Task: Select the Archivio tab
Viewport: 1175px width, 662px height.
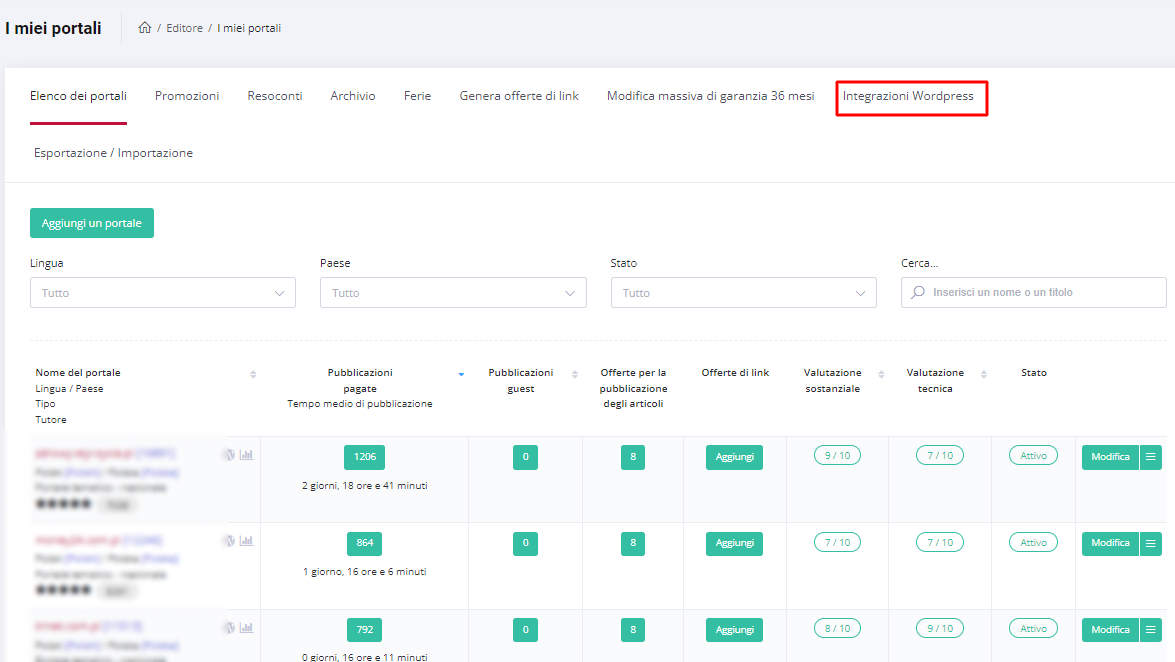Action: 353,96
